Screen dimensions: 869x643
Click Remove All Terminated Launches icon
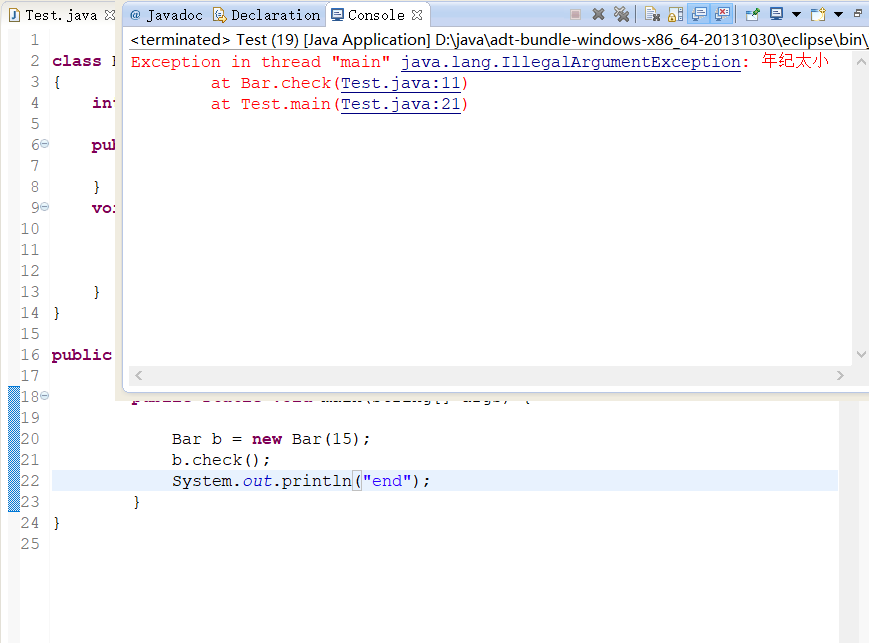[621, 13]
